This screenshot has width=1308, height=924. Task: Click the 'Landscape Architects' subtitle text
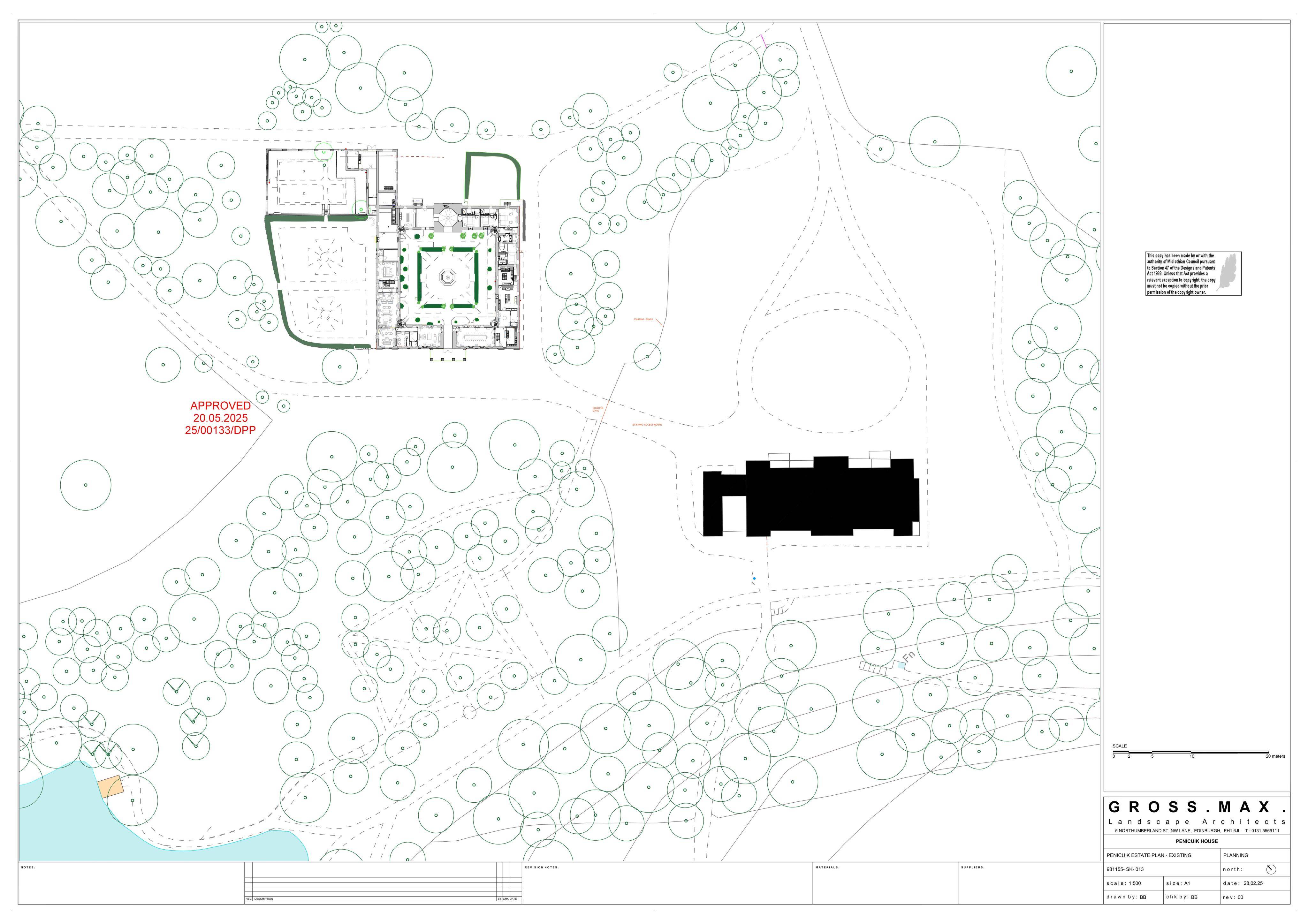[x=1197, y=822]
